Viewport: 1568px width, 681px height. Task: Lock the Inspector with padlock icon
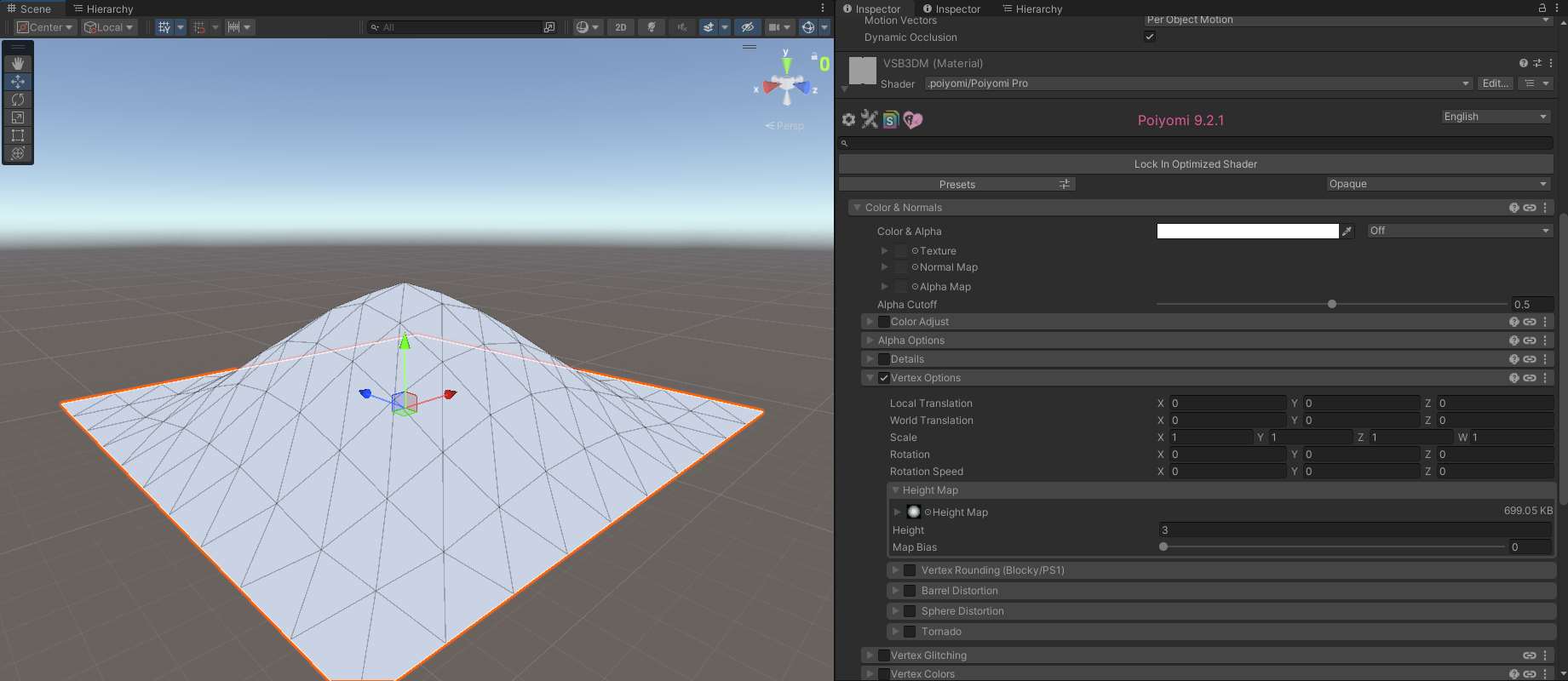[x=1542, y=8]
